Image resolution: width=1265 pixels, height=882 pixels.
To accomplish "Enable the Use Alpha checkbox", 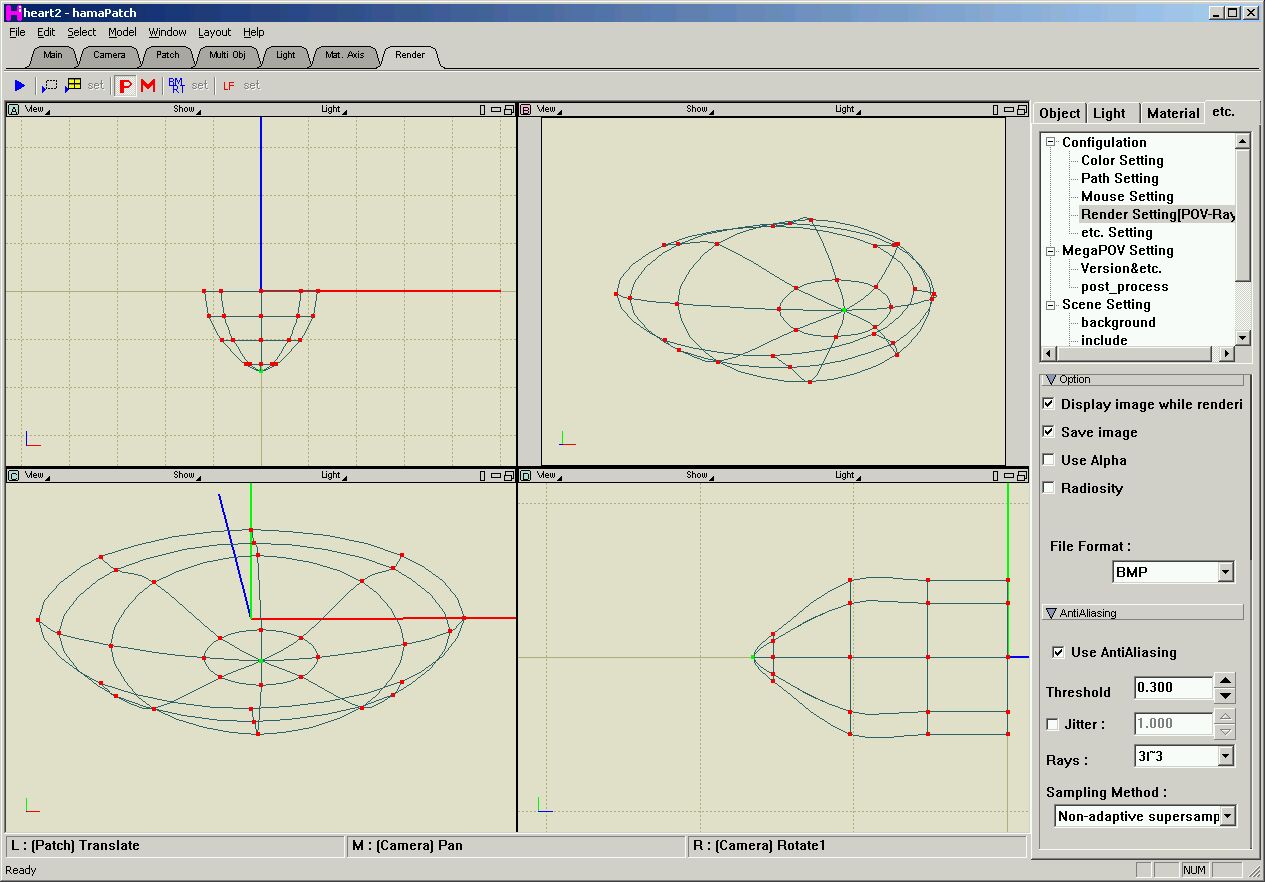I will 1048,460.
